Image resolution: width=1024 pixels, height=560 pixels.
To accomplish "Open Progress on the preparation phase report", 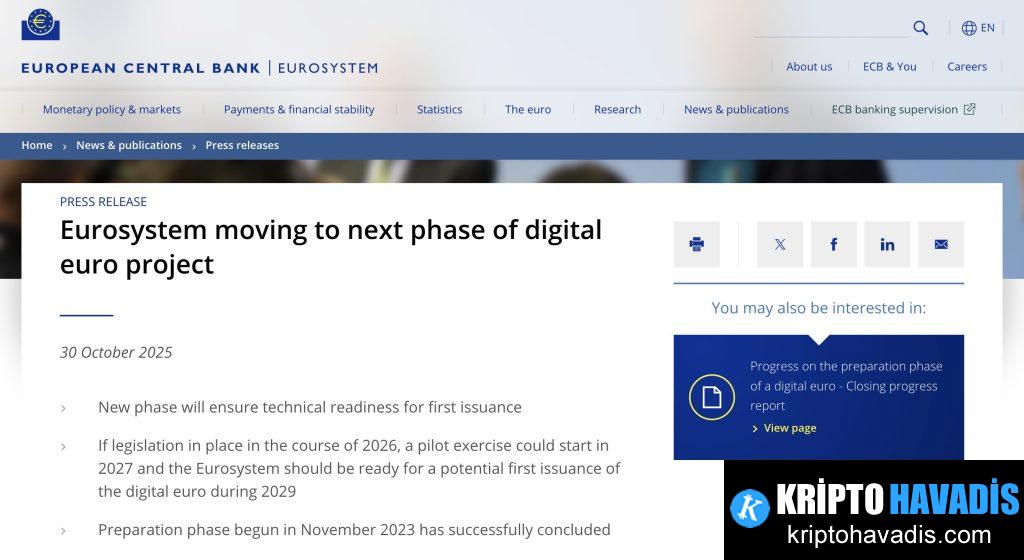I will click(846, 386).
